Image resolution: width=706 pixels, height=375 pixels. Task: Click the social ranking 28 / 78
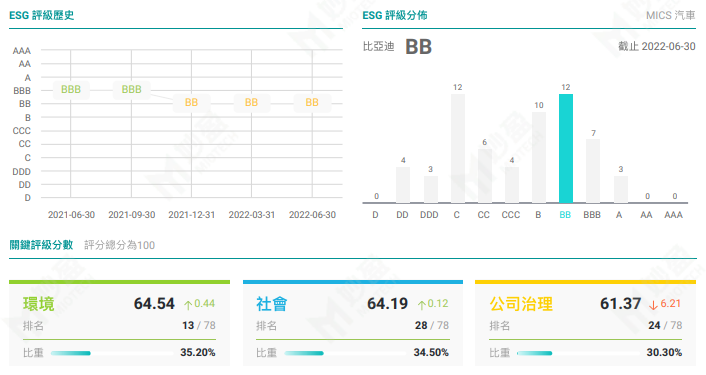(x=432, y=325)
